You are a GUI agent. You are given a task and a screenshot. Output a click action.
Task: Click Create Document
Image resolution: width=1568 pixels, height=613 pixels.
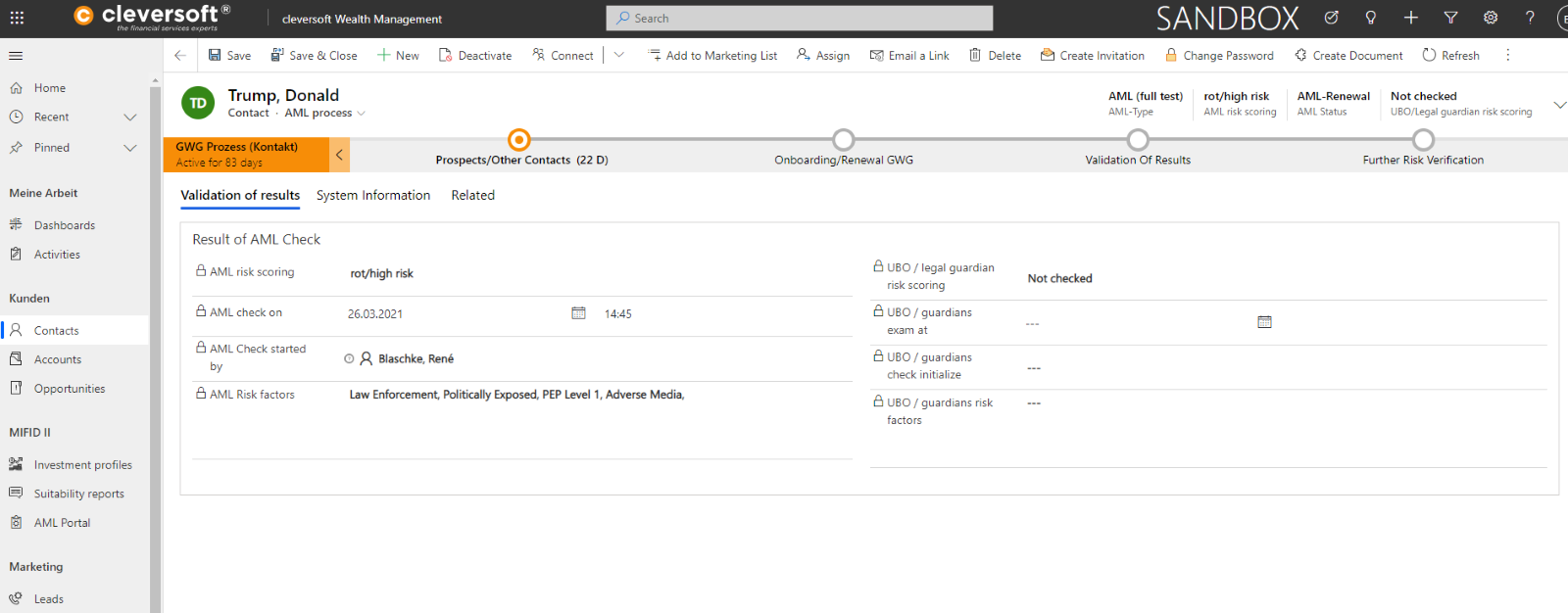click(x=1348, y=56)
